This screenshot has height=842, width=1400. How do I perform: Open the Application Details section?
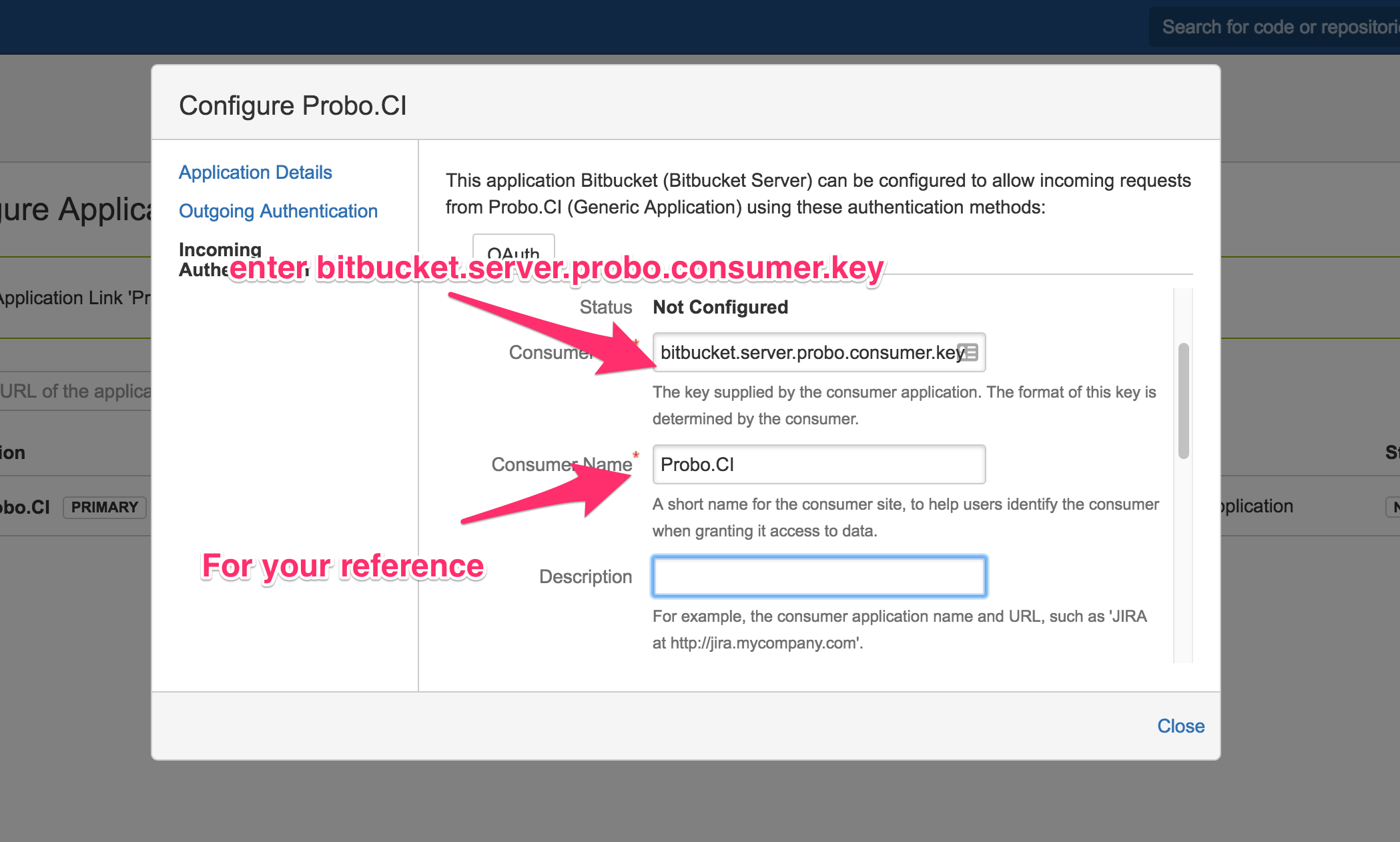255,172
